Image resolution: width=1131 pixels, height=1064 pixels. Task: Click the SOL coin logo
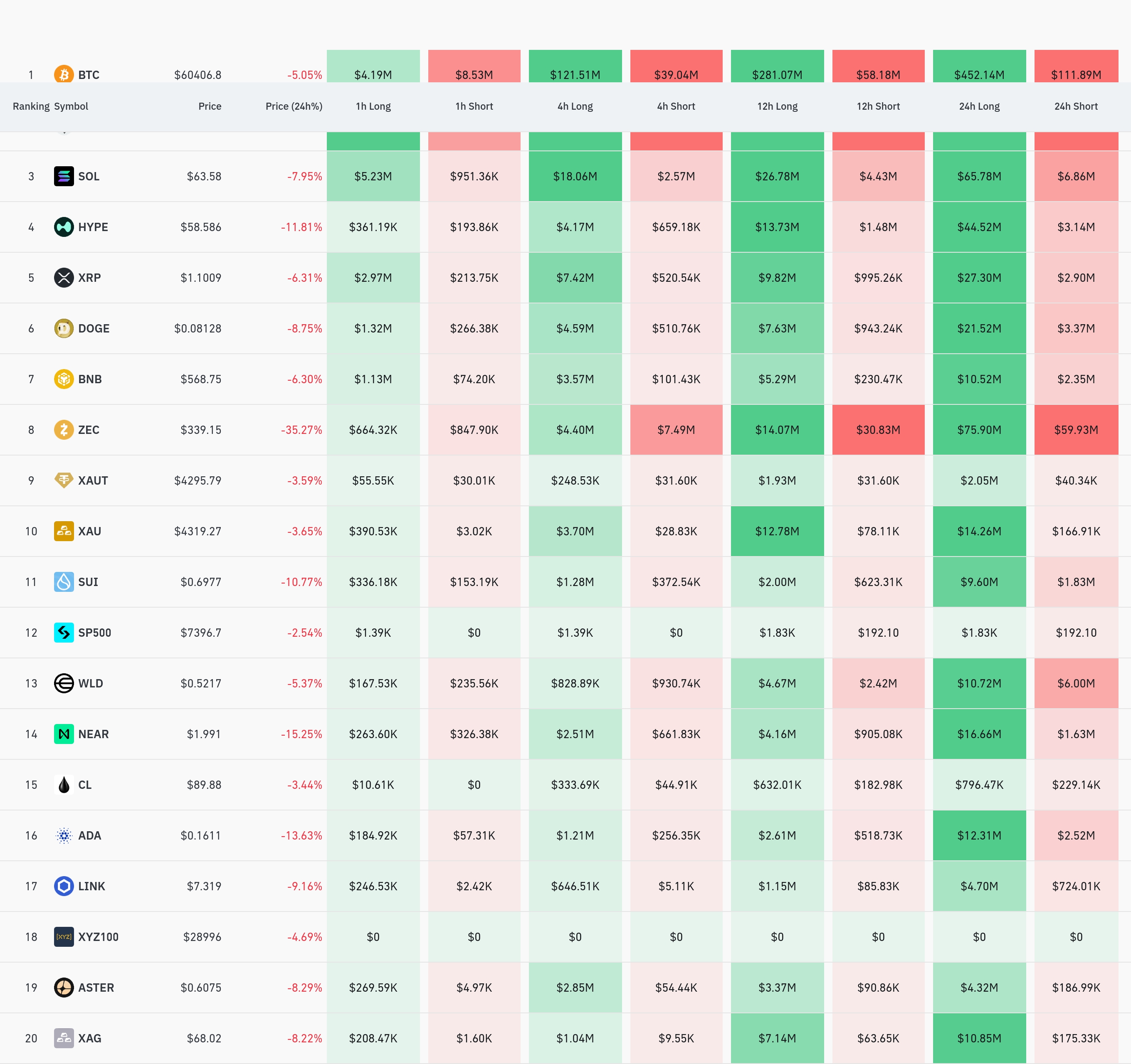point(64,176)
